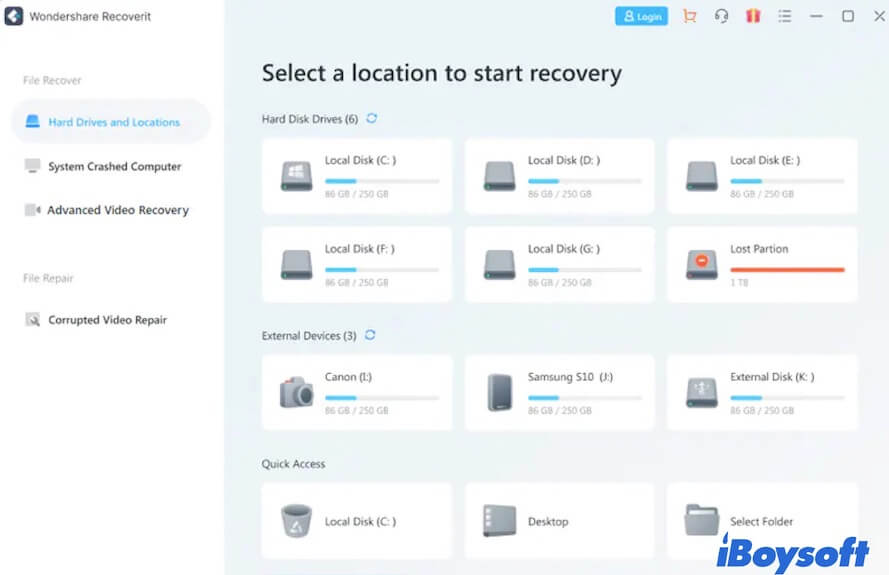Select the Canon (I:) label
Viewport: 889px width, 575px height.
(348, 377)
